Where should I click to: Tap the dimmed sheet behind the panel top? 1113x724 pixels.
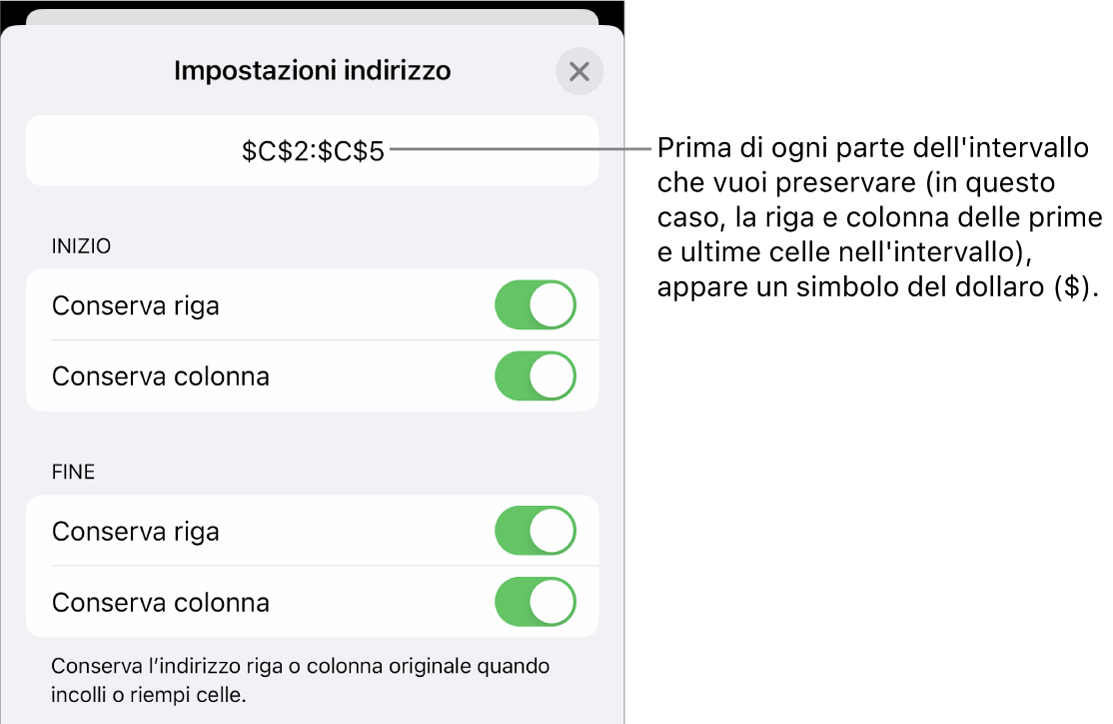click(312, 18)
